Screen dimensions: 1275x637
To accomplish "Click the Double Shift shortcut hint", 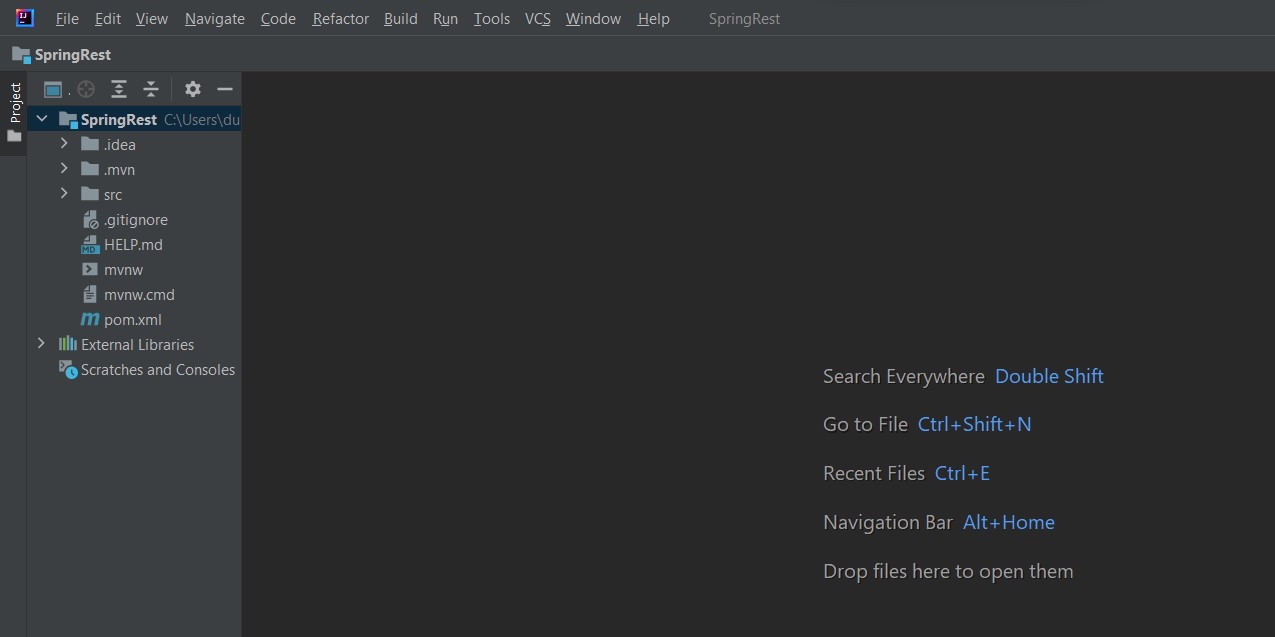I will (x=1049, y=376).
